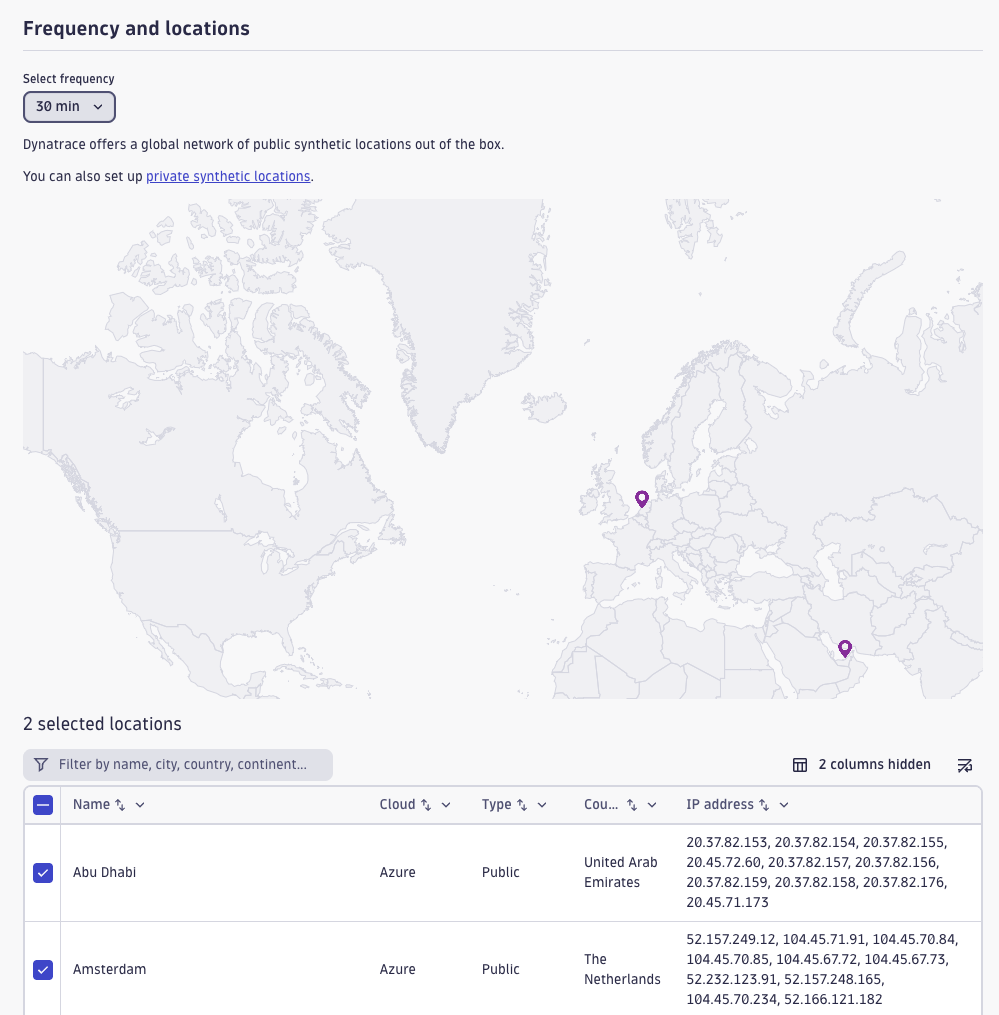Uncheck the Abu Dhabi location checkbox

click(43, 872)
